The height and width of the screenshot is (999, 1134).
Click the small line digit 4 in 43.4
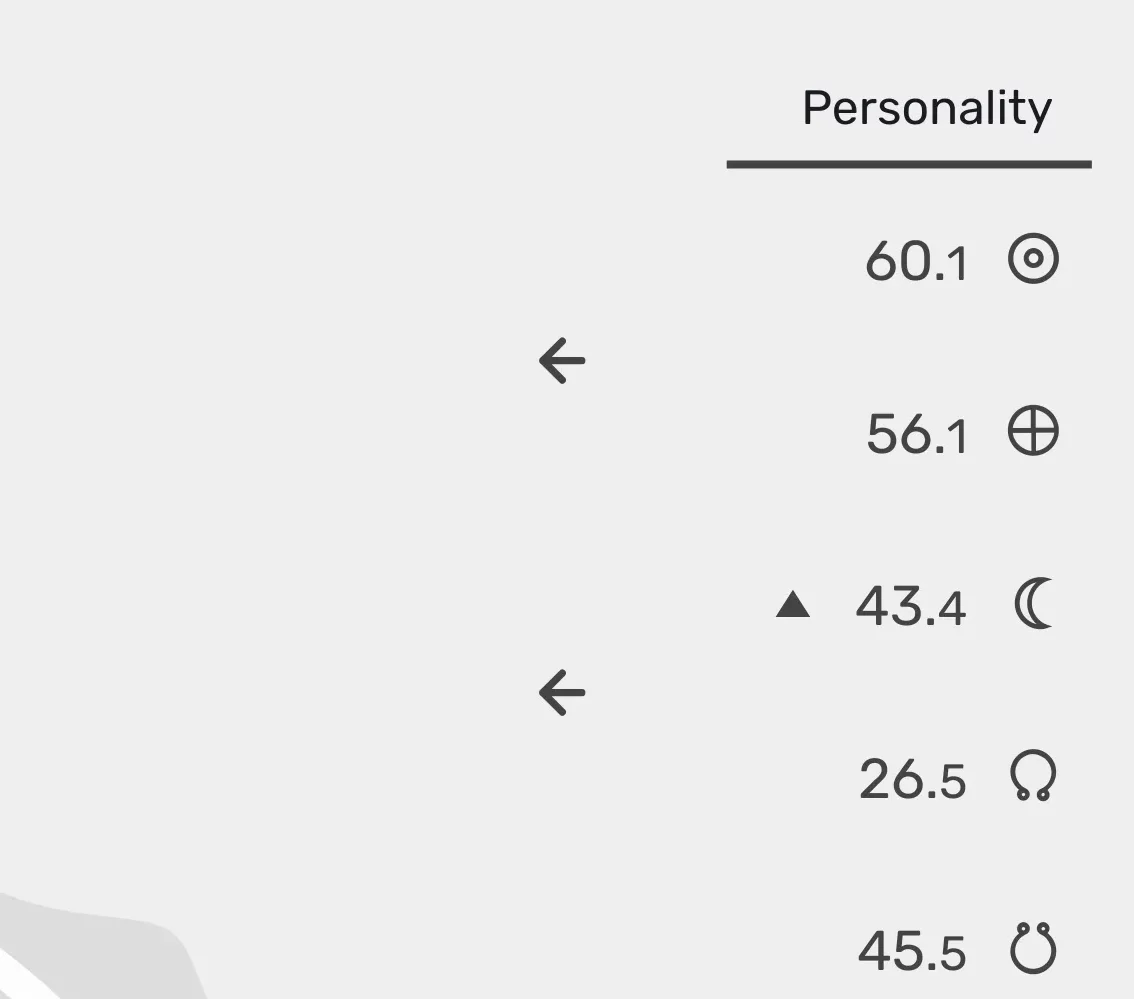tap(952, 610)
